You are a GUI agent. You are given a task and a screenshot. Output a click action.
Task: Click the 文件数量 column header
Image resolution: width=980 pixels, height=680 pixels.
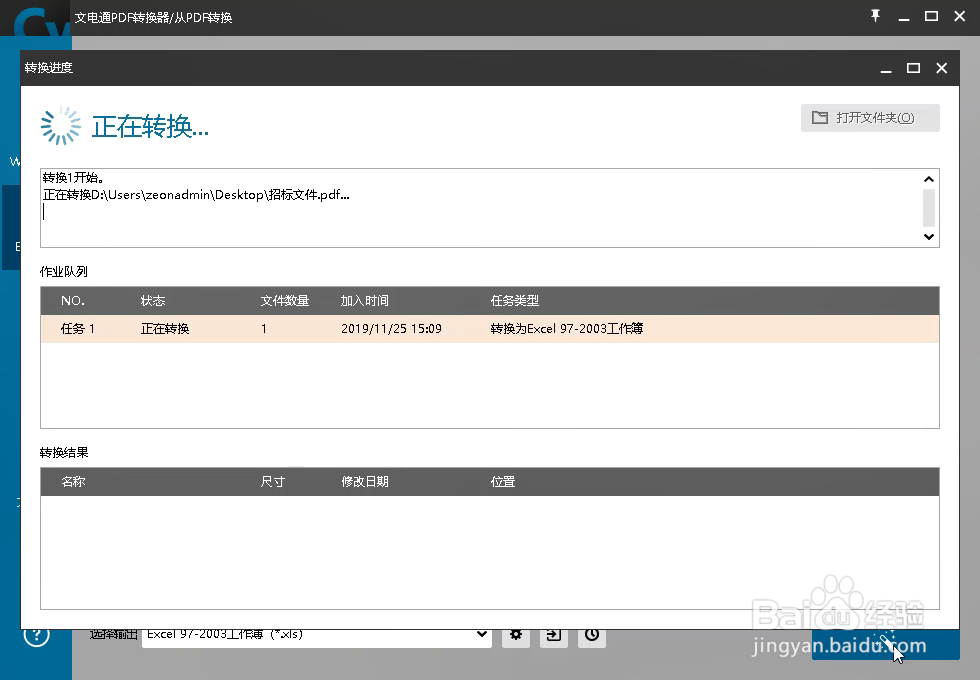coord(284,301)
